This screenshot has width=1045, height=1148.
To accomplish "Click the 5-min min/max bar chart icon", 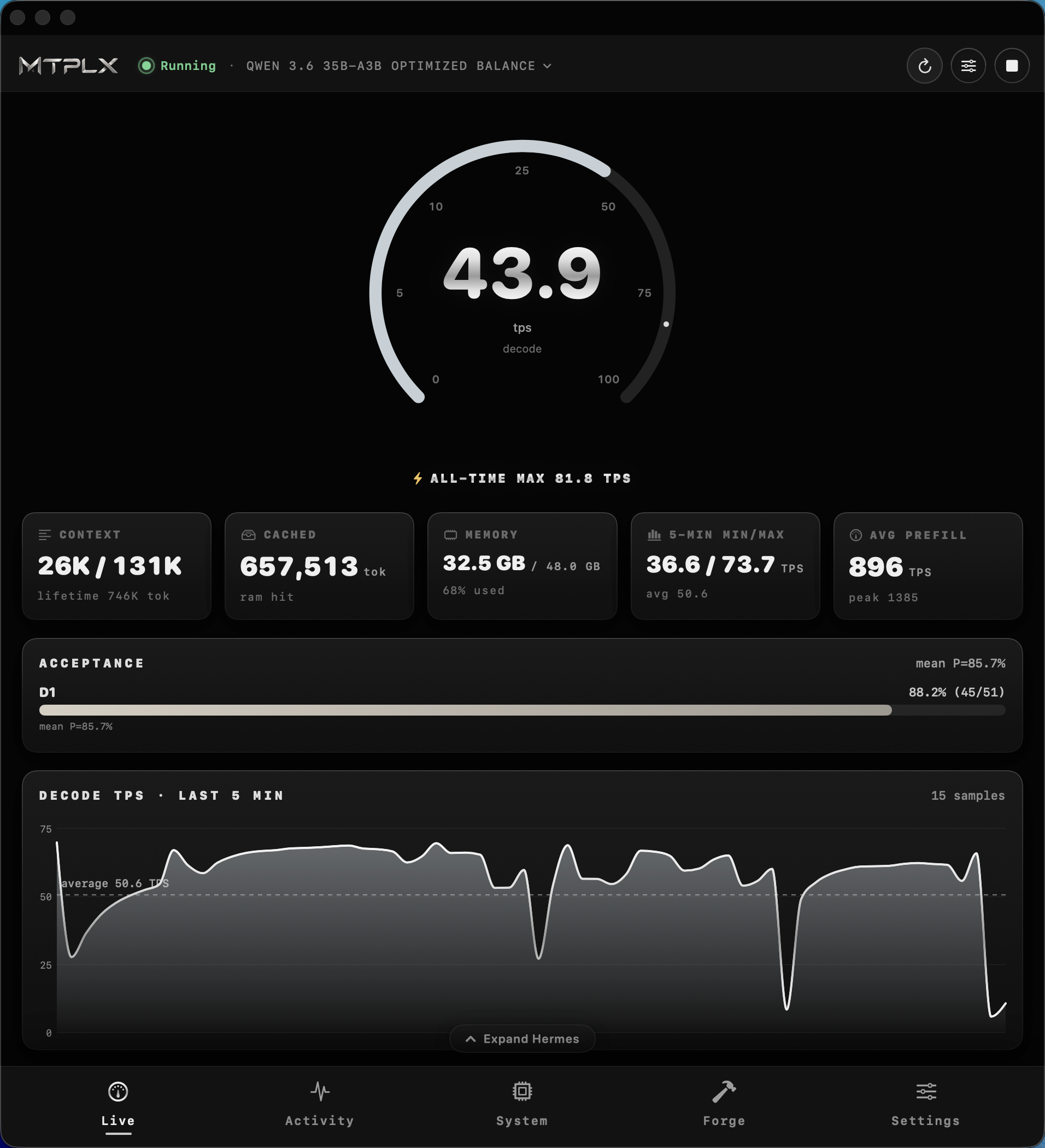I will [x=654, y=535].
